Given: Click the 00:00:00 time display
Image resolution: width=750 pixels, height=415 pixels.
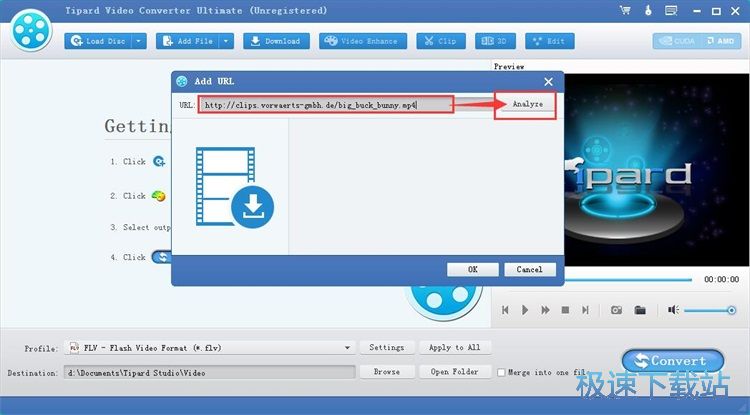Looking at the screenshot, I should 721,279.
